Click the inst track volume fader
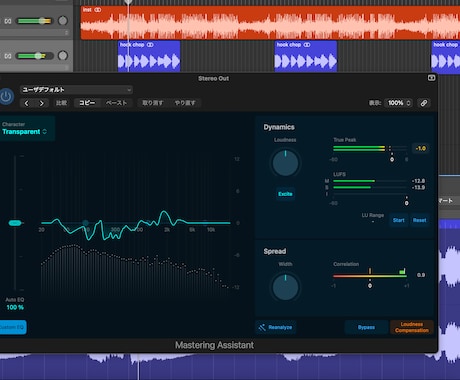 (42, 21)
